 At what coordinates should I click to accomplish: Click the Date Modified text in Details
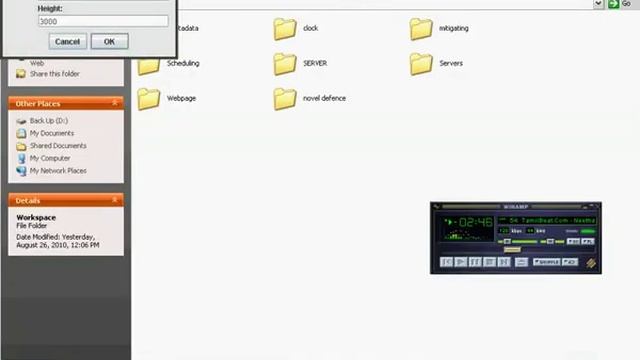pos(58,241)
